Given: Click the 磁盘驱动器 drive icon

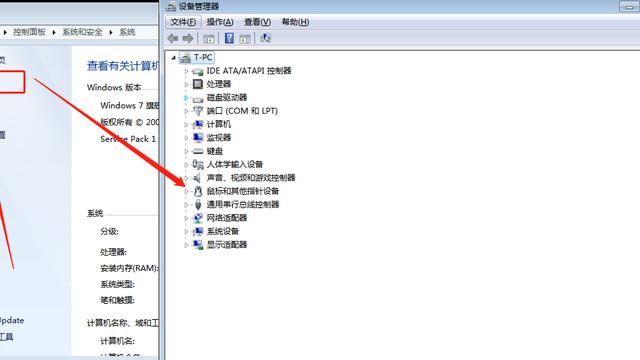Looking at the screenshot, I should pos(198,98).
